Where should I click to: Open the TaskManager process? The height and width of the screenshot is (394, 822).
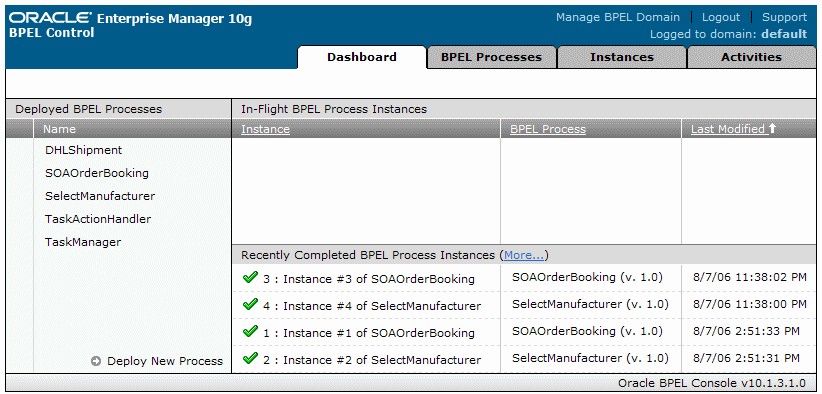[x=83, y=242]
